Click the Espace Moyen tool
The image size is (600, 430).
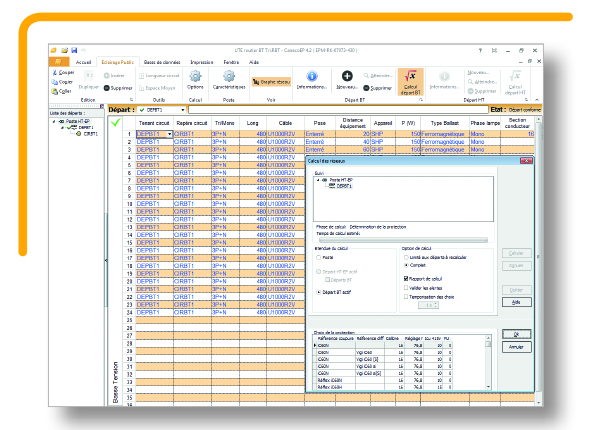157,88
